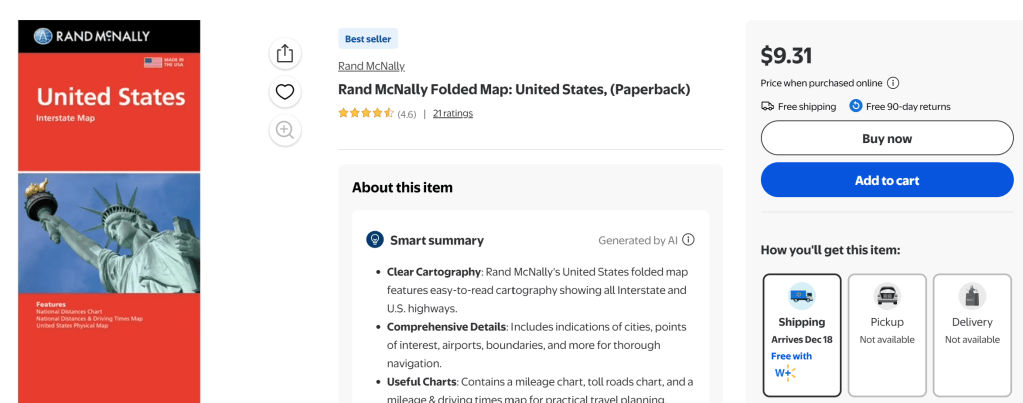Click the Free 90-day returns icon
The width and height of the screenshot is (1023, 403).
click(x=856, y=106)
